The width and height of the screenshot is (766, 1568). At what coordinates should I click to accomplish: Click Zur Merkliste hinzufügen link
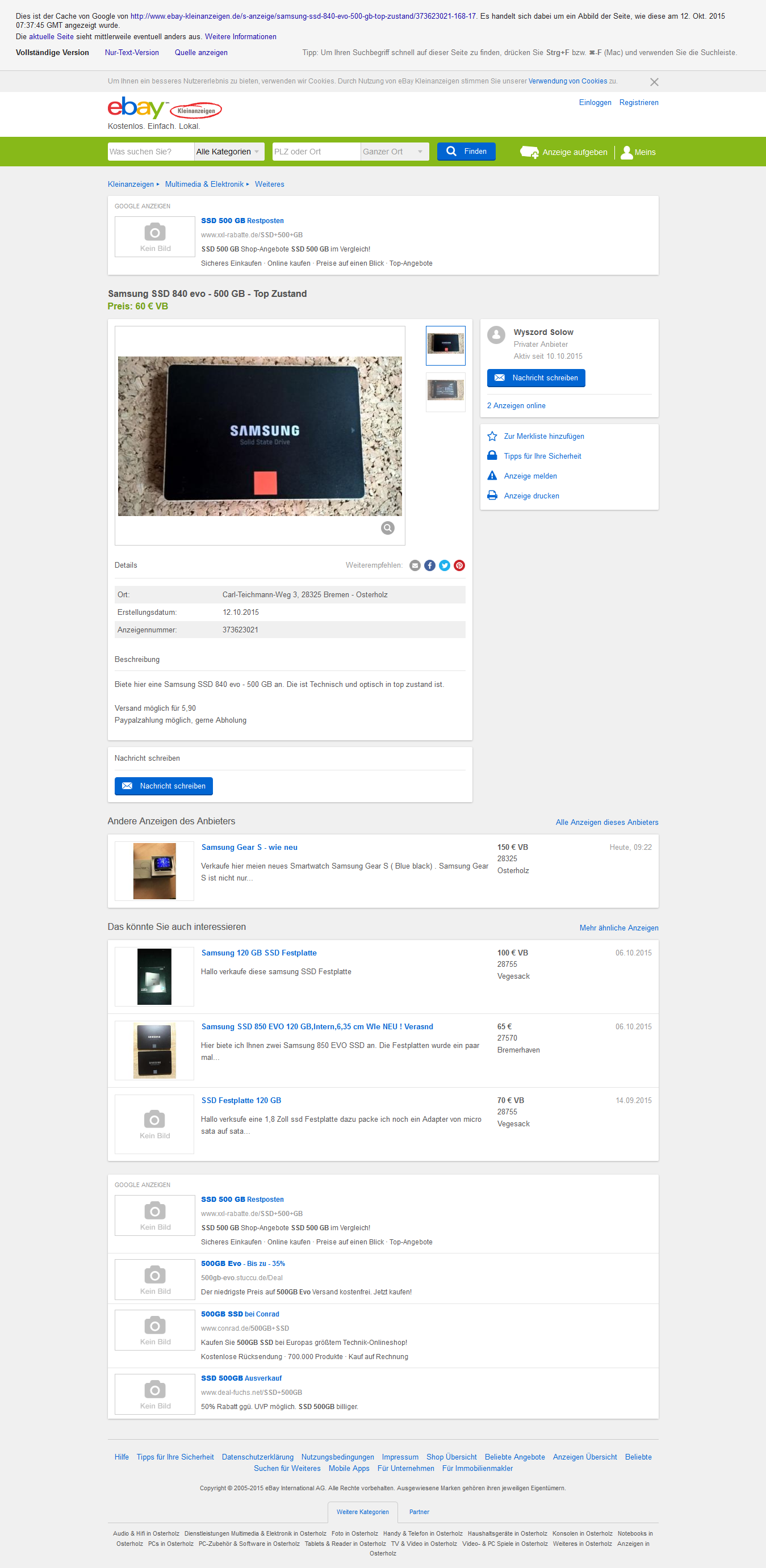pos(544,437)
